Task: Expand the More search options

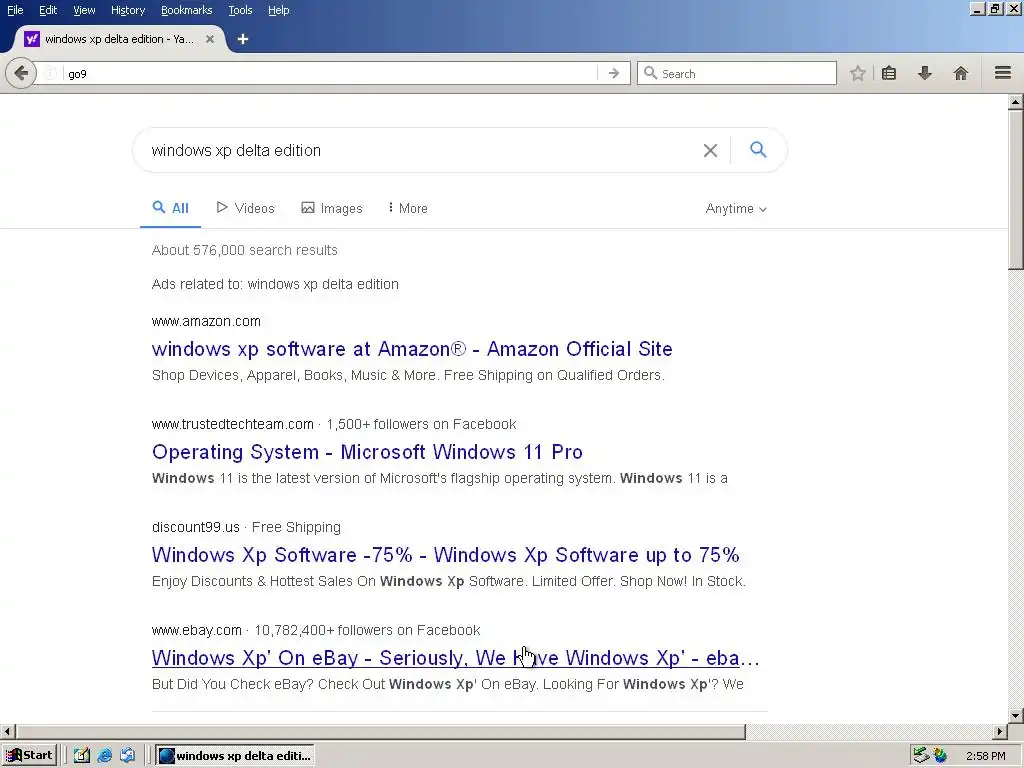Action: [x=408, y=208]
